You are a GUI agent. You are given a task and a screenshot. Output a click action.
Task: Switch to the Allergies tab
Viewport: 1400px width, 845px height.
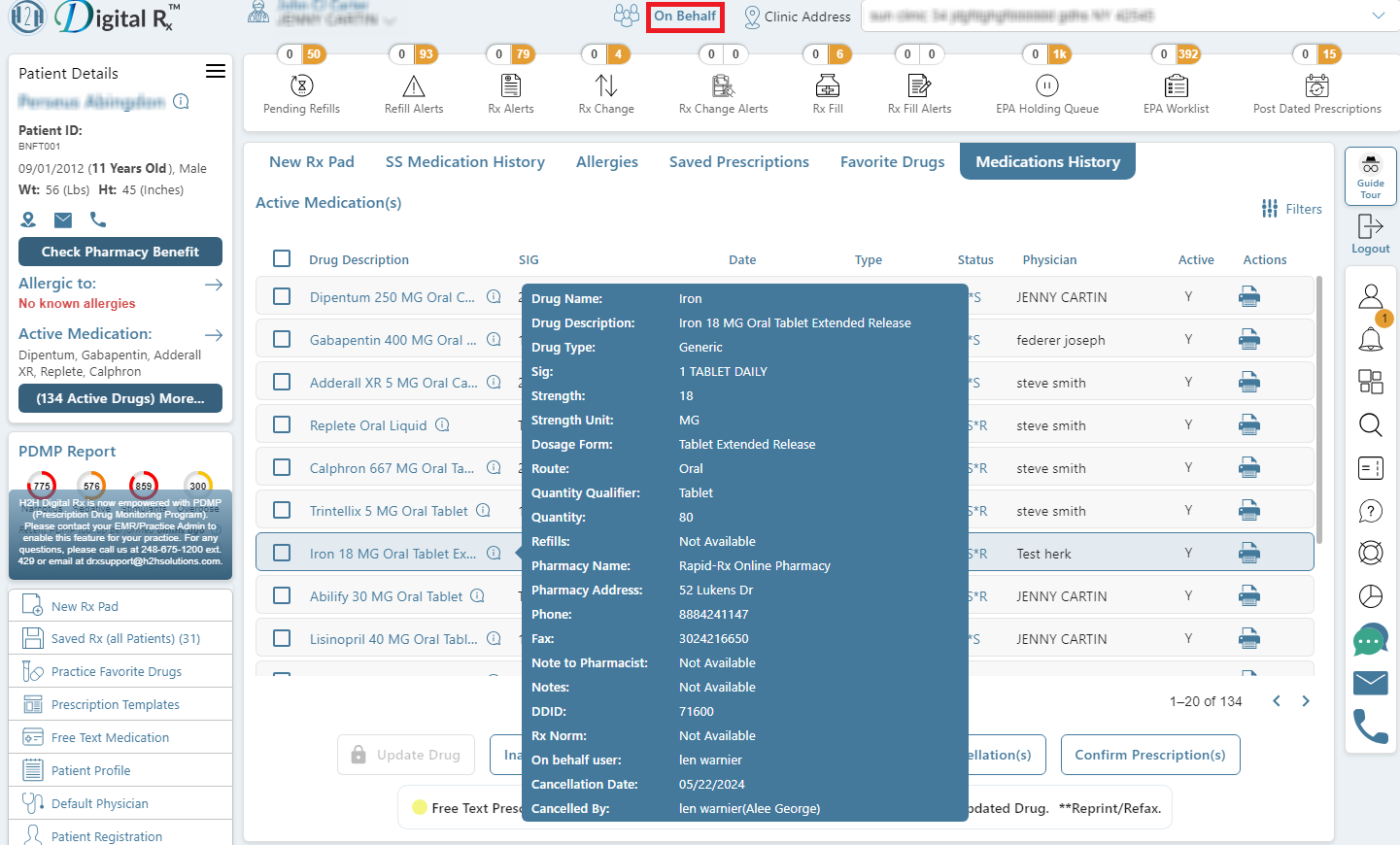tap(607, 161)
